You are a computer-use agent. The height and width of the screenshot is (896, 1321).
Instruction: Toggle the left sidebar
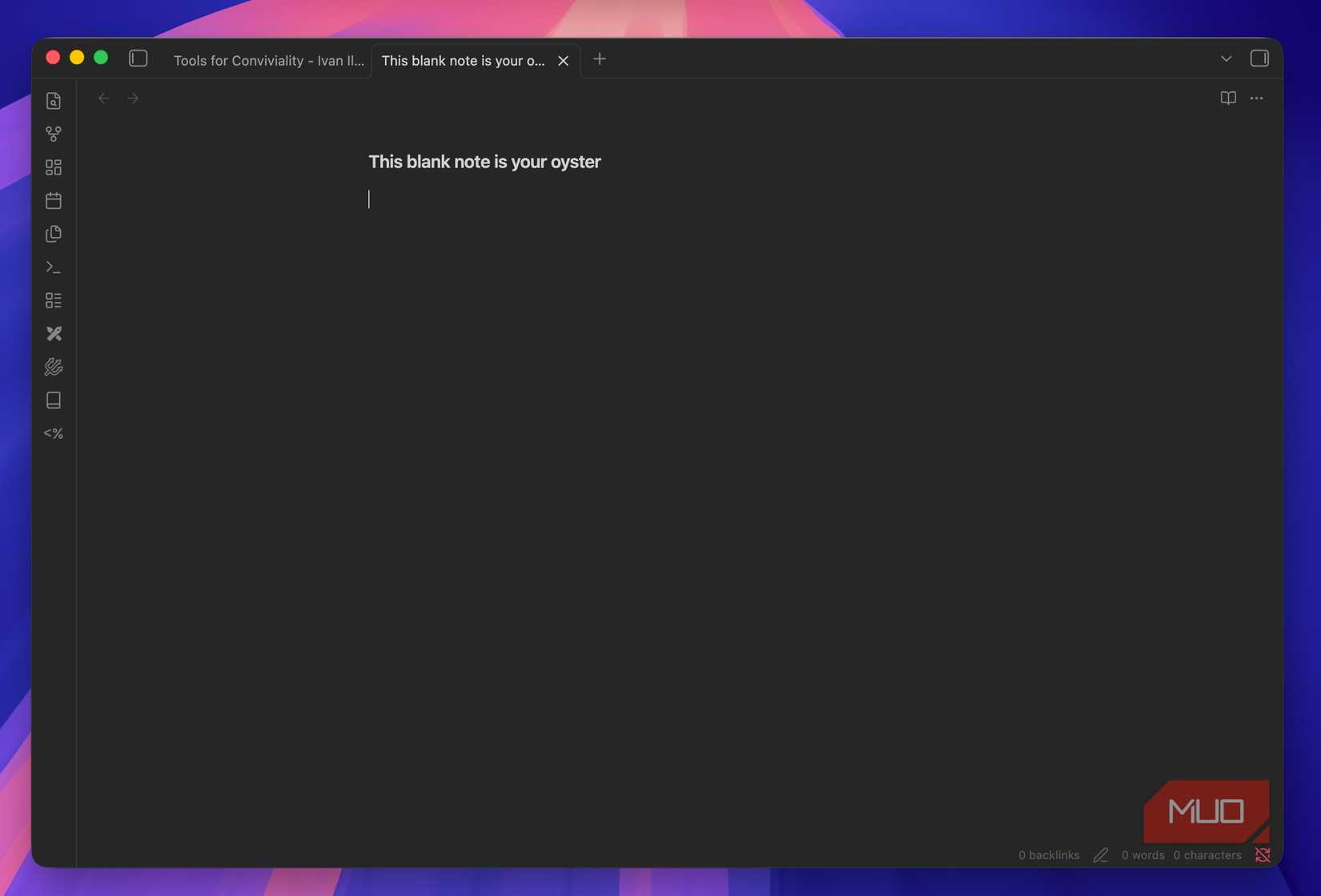tap(139, 58)
